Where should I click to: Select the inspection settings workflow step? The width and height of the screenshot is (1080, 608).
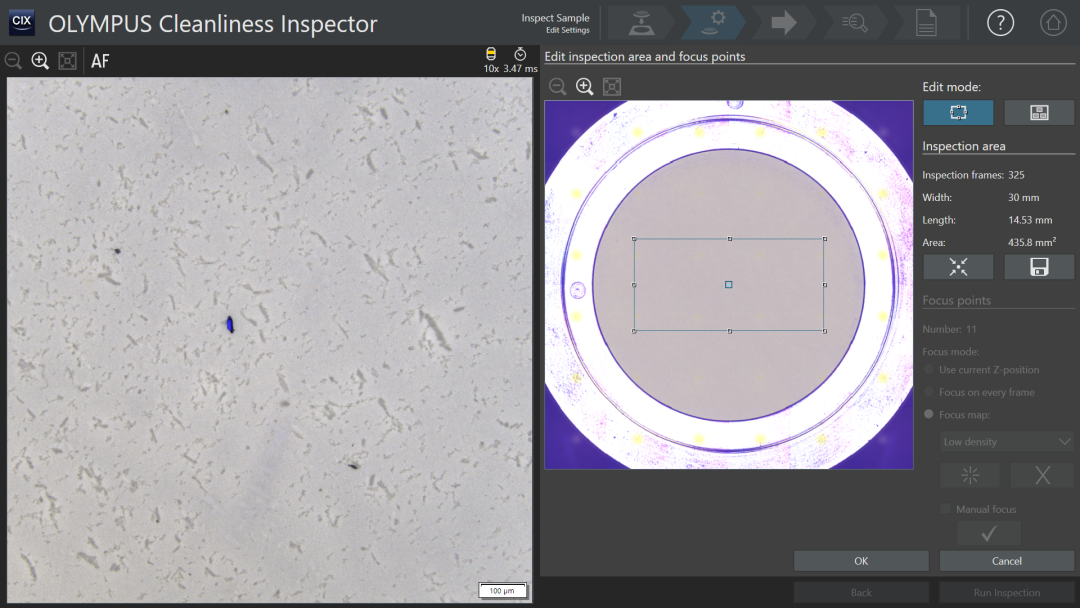click(x=713, y=23)
